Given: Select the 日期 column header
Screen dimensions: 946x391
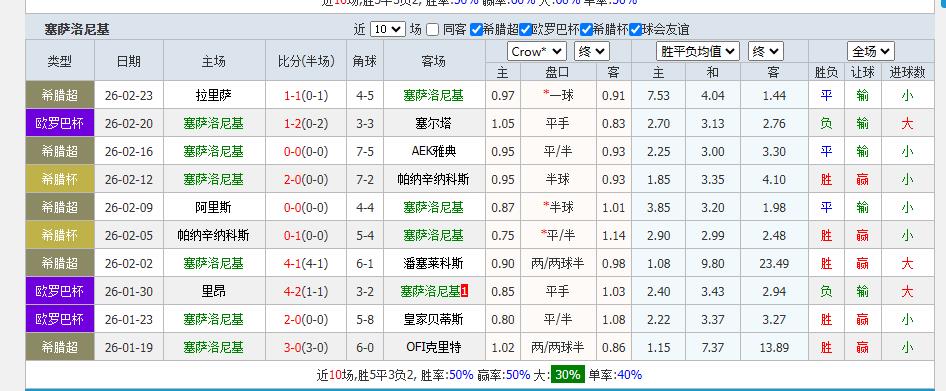Looking at the screenshot, I should (129, 61).
